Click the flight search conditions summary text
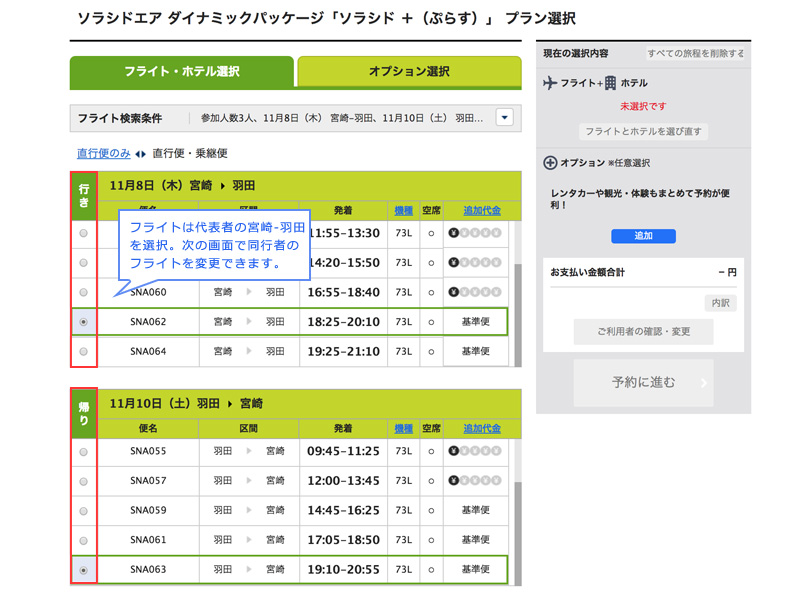The image size is (800, 597). [341, 118]
